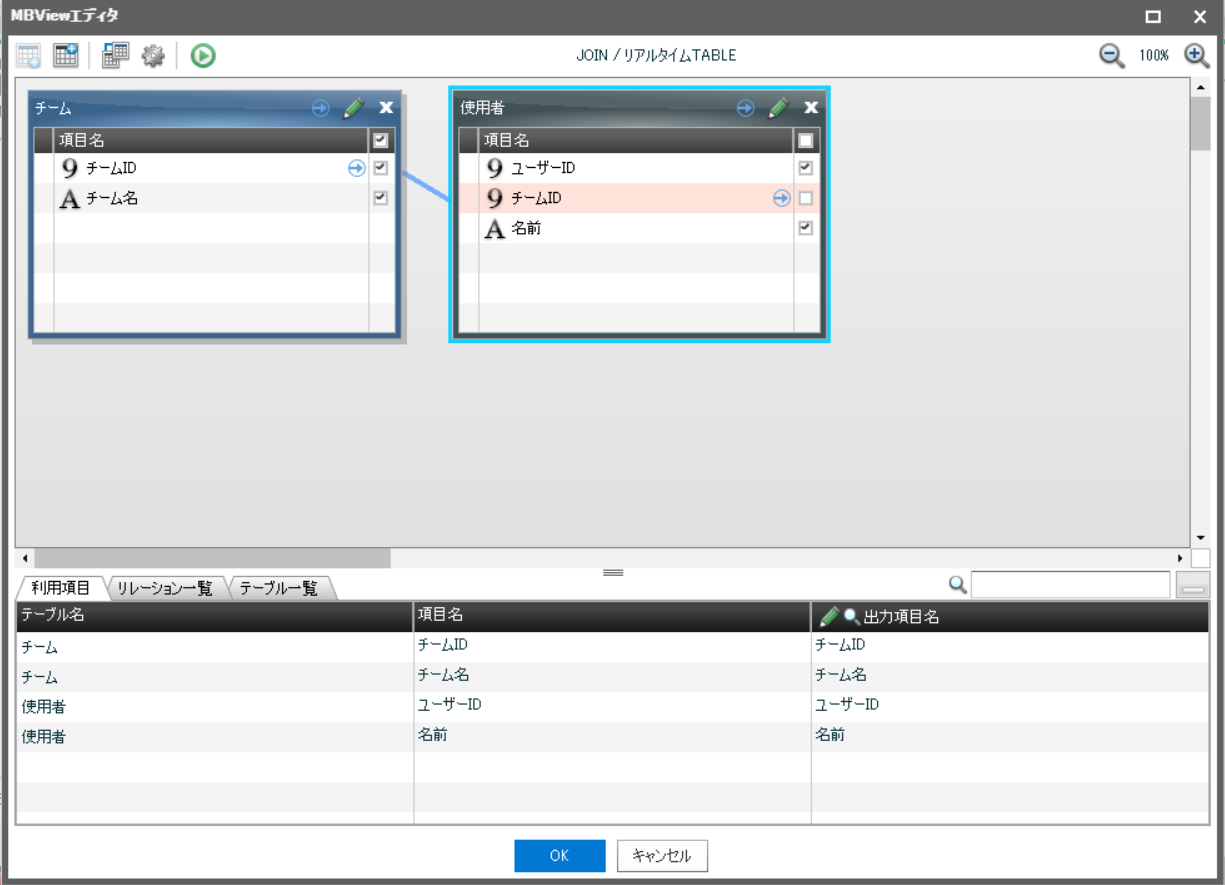Image resolution: width=1225 pixels, height=885 pixels.
Task: Click the add table icon with plus badge
Action: [66, 56]
